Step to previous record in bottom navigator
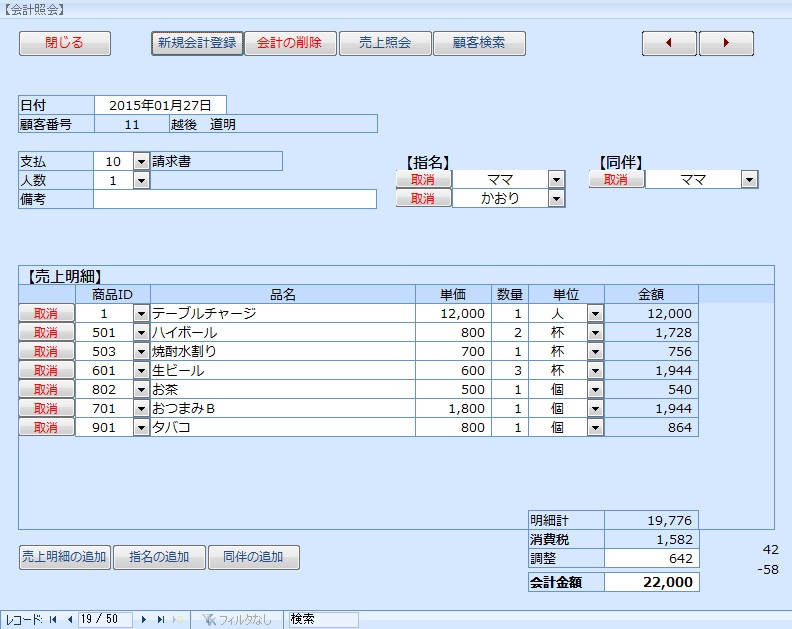 pyautogui.click(x=70, y=620)
